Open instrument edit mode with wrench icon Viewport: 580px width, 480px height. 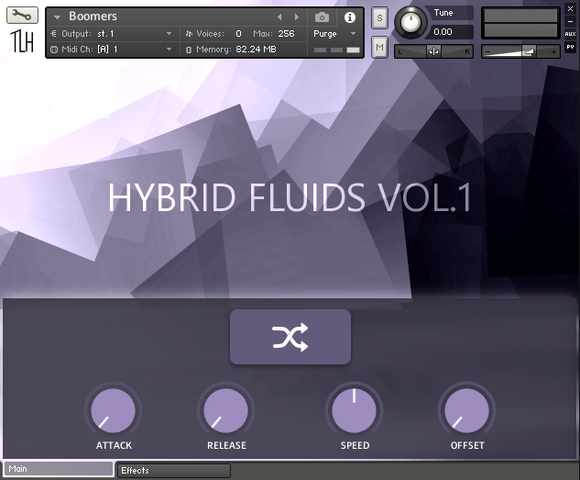pos(22,15)
